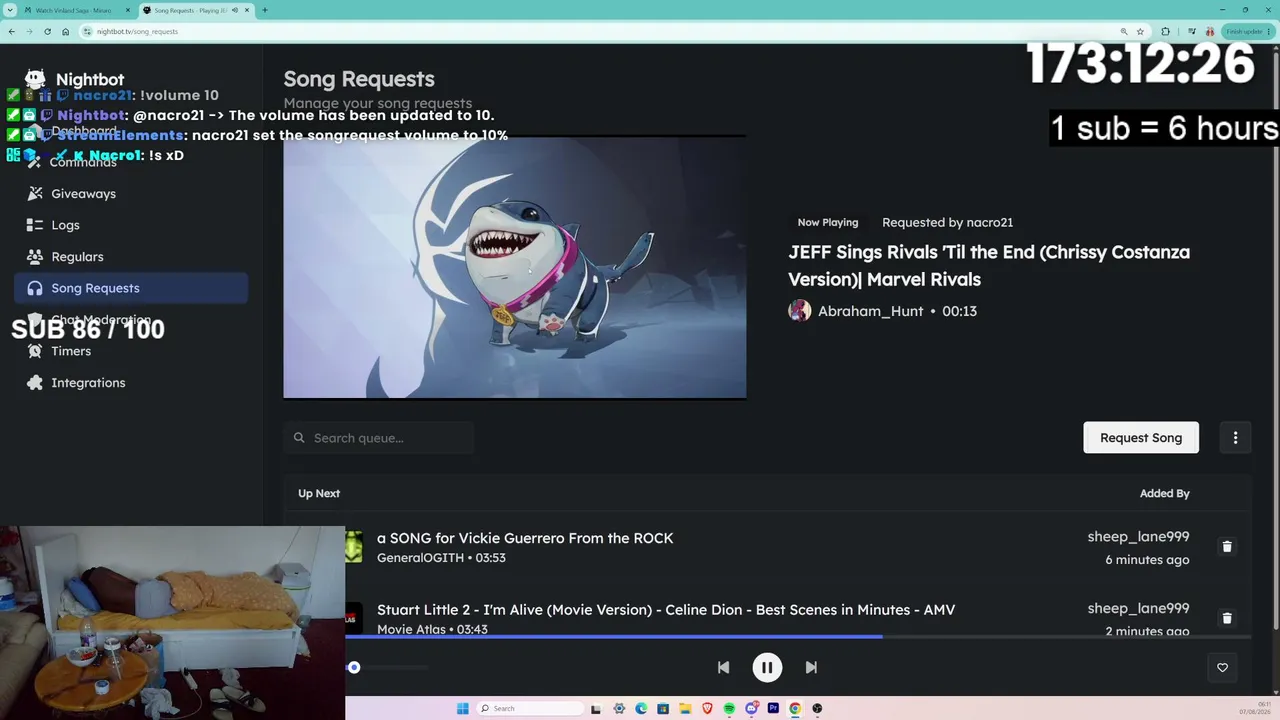Screen dimensions: 1280x720
Task: Click the Vickie Guerrero song thumbnail
Action: tap(354, 546)
